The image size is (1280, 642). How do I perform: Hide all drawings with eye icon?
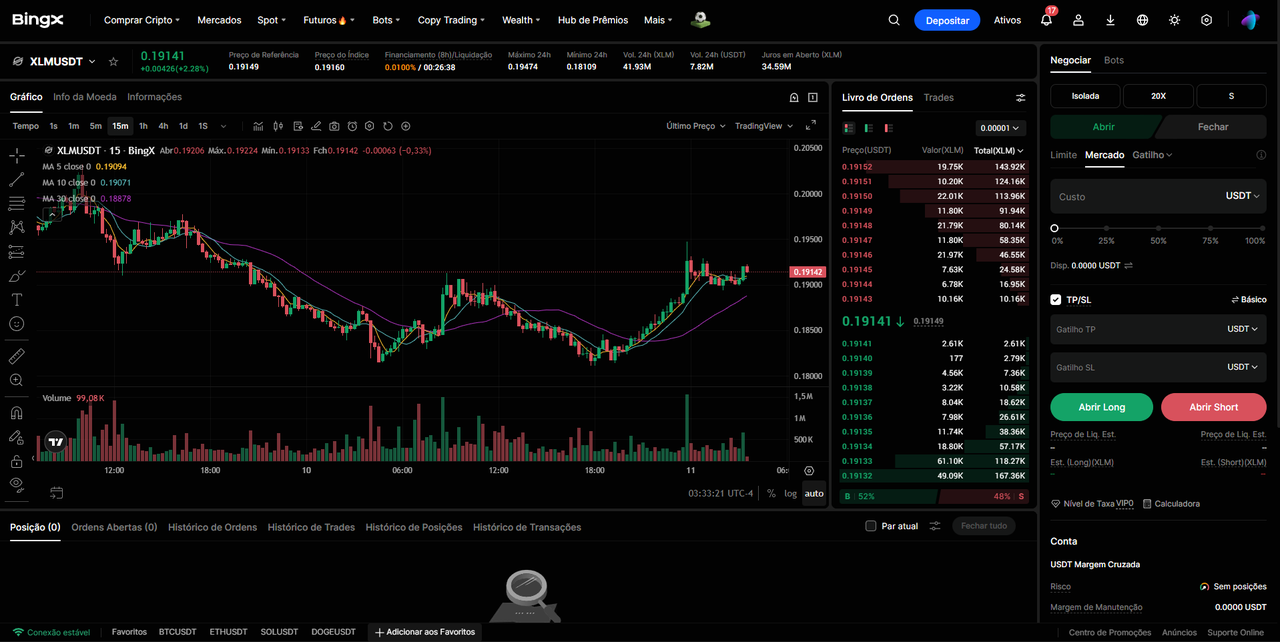(16, 484)
